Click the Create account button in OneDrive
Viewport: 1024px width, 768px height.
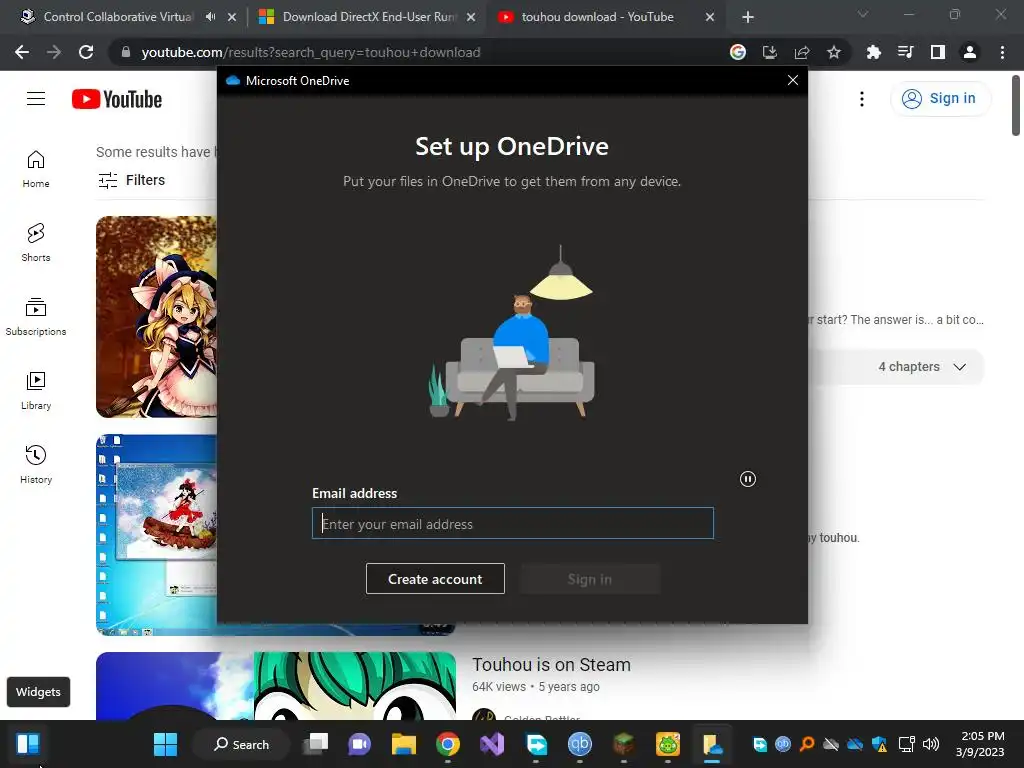pos(435,579)
